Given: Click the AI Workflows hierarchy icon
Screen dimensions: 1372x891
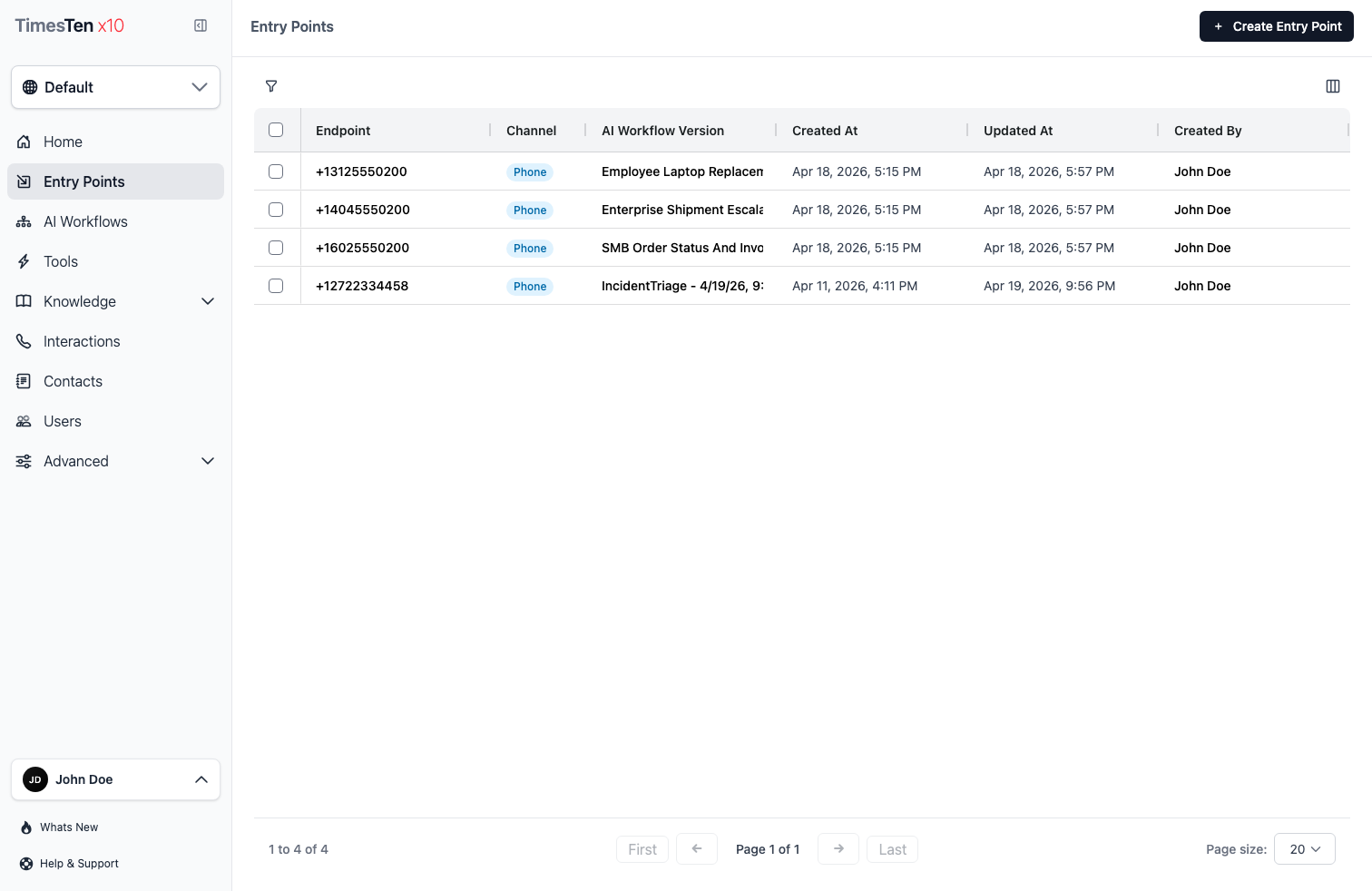Looking at the screenshot, I should point(24,221).
